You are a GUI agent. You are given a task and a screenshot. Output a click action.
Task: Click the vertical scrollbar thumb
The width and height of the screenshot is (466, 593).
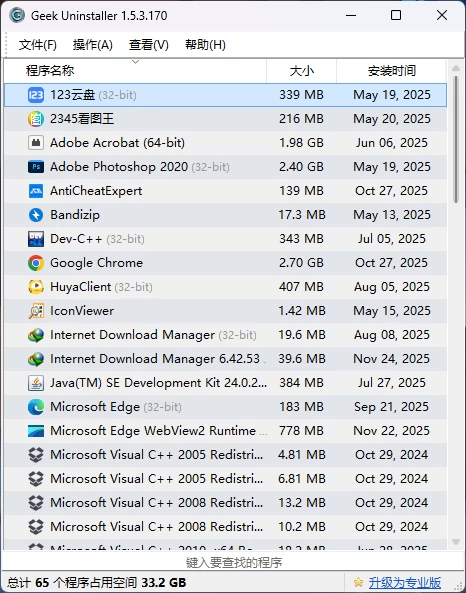(x=456, y=139)
